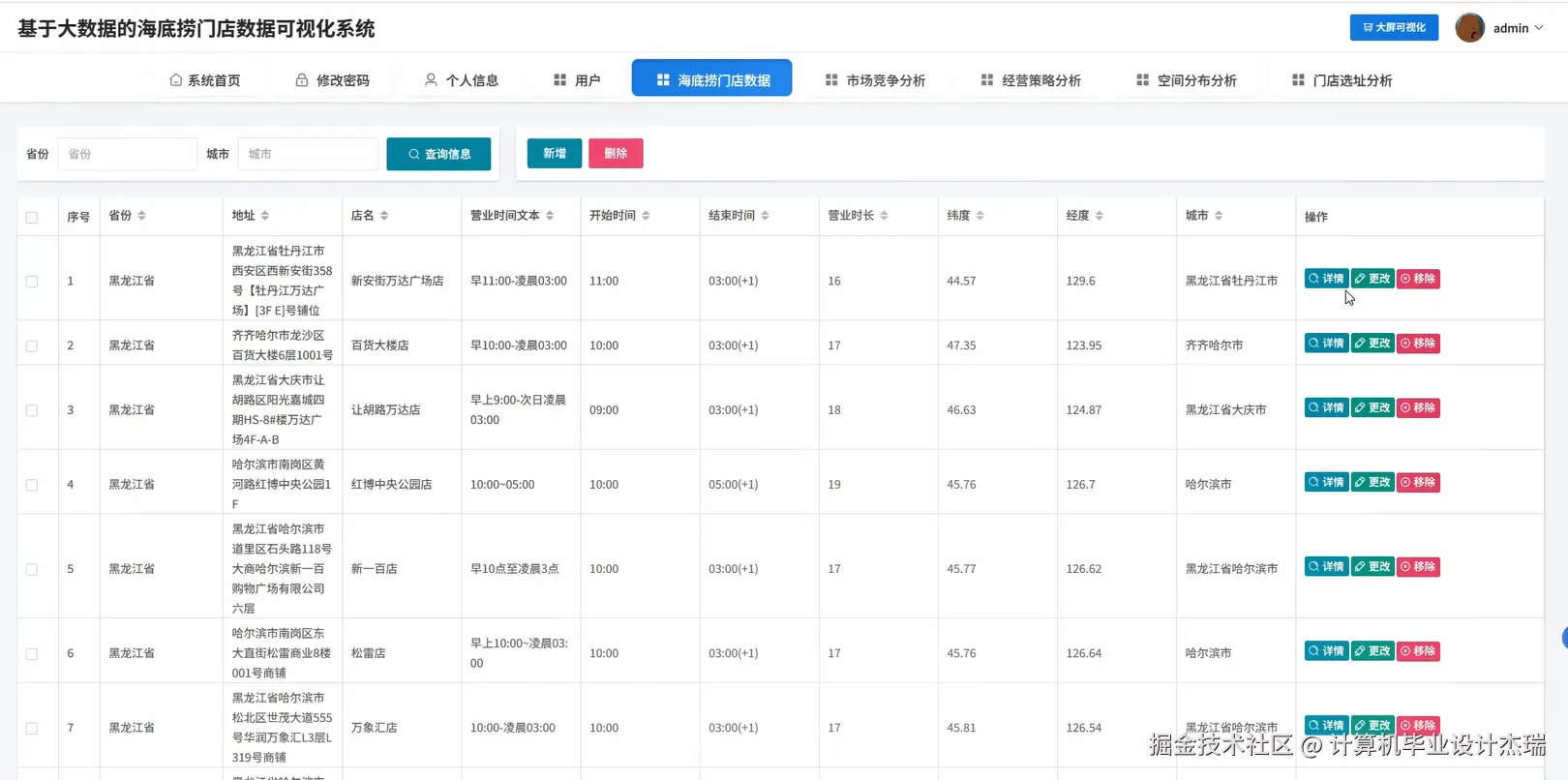View 详情 for 红博中央公园店
The image size is (1568, 780).
pyautogui.click(x=1326, y=483)
